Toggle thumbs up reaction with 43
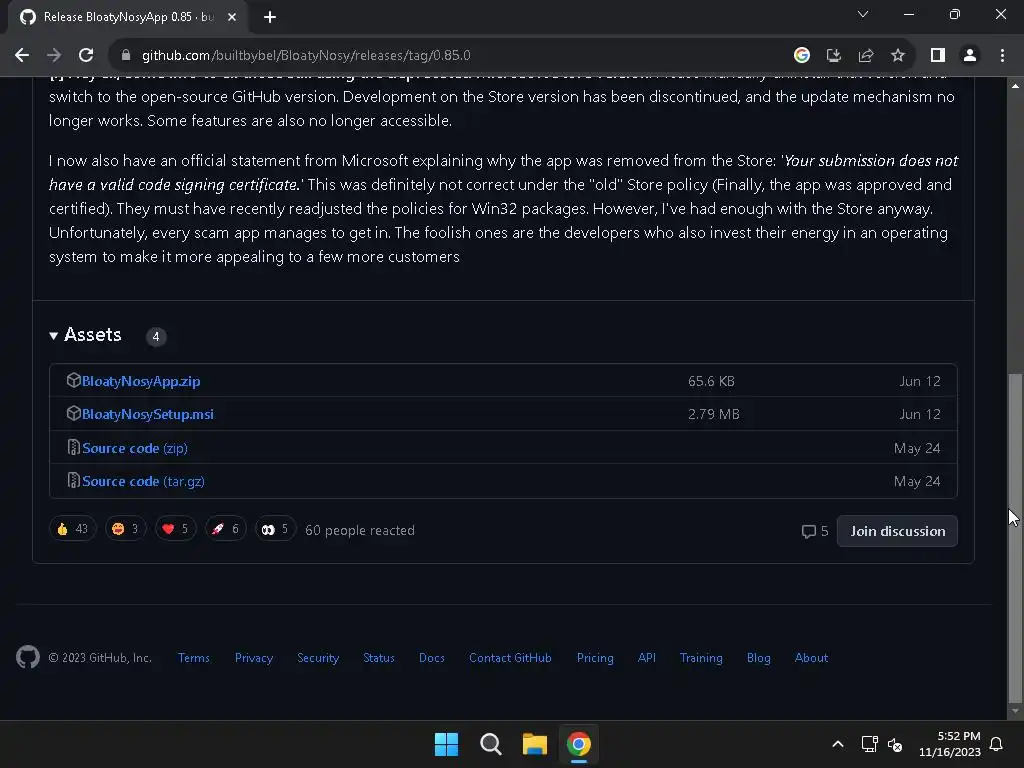 [72, 529]
